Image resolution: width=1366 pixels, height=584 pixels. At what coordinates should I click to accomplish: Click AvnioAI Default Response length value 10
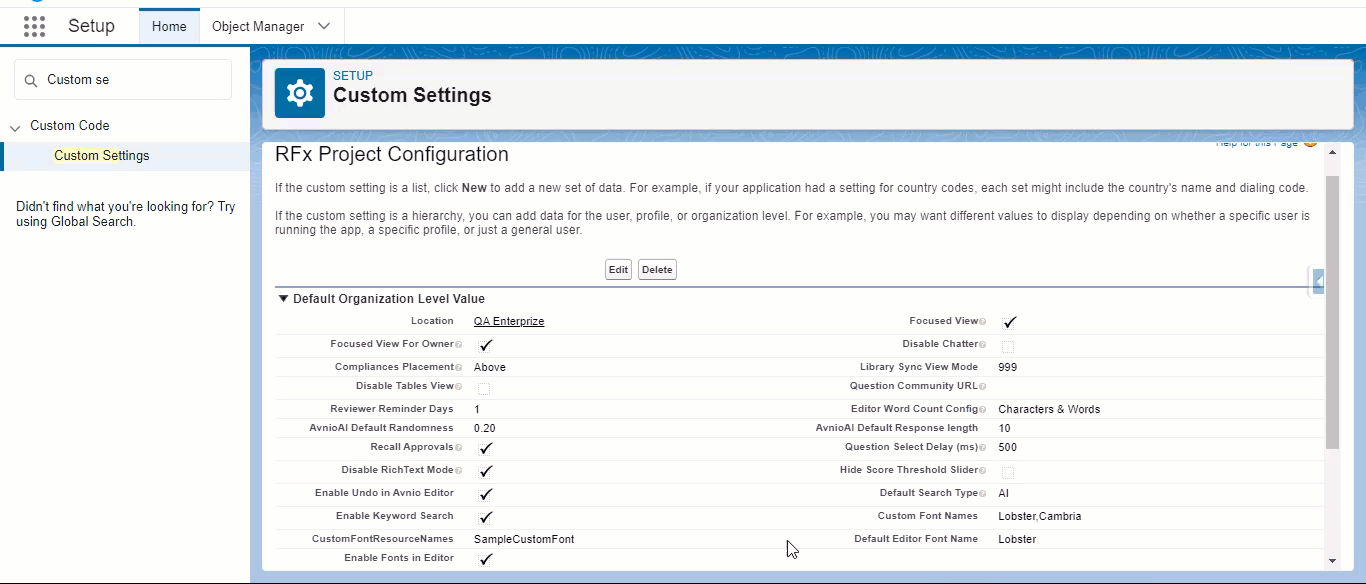point(1004,429)
